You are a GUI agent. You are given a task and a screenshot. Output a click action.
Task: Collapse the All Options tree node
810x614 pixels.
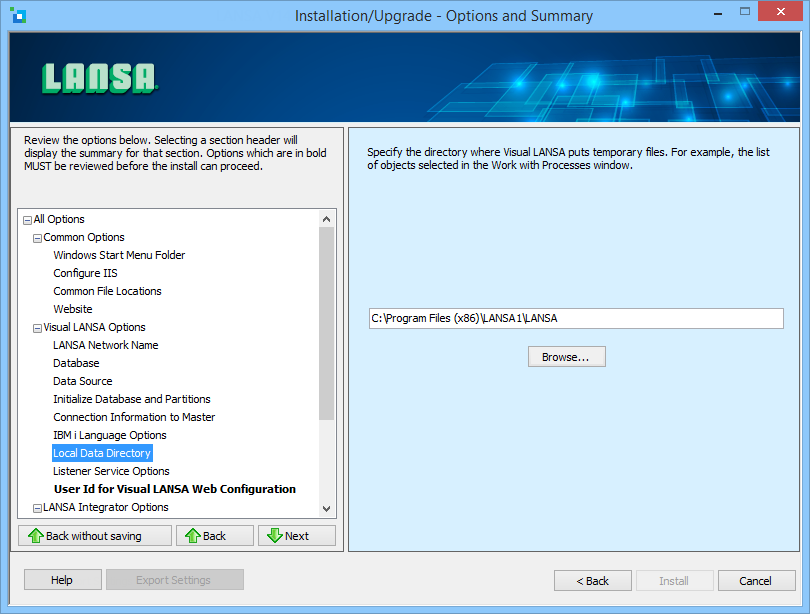pos(27,220)
